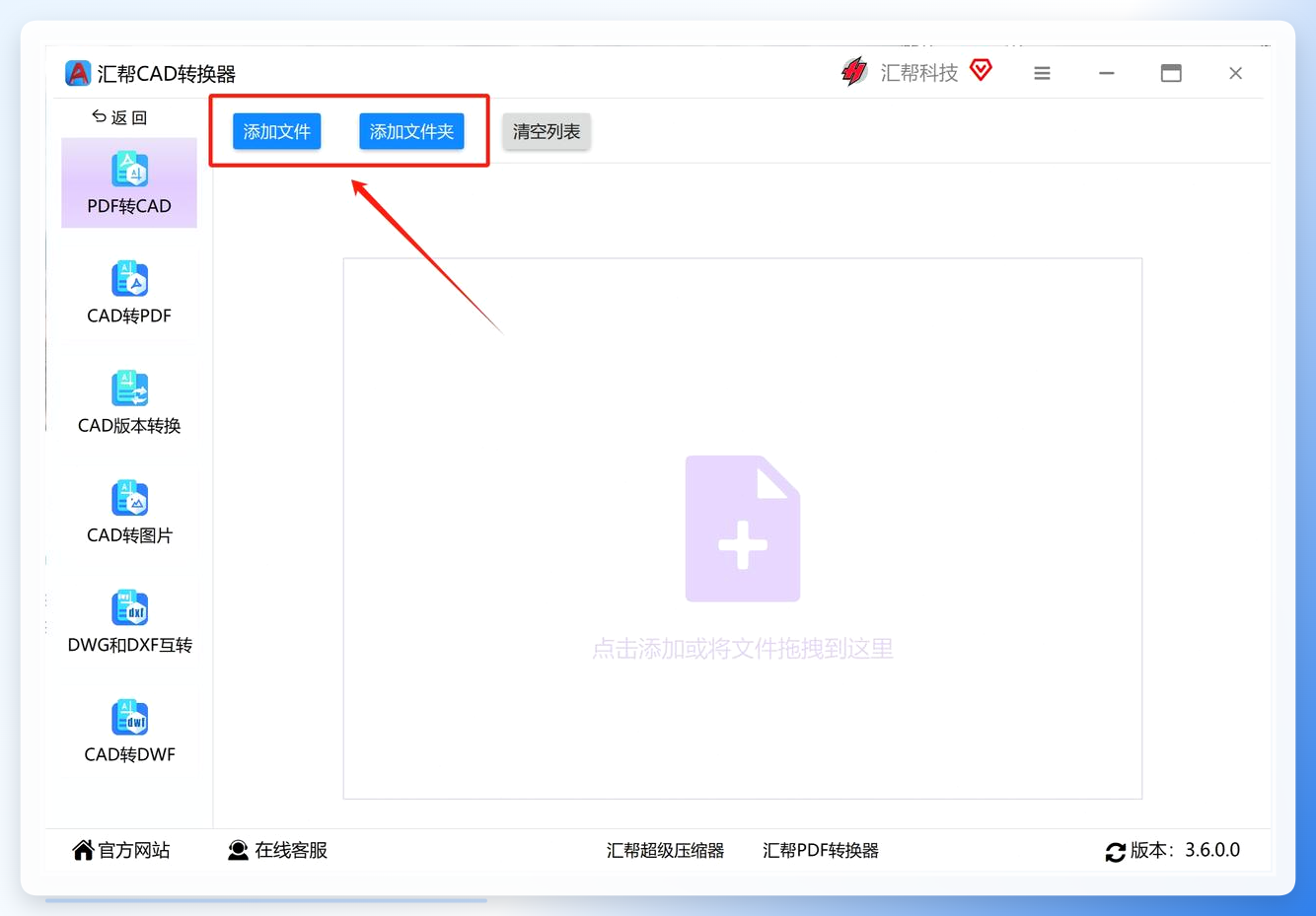Click the 添加文件夹 button
The image size is (1316, 916).
411,131
